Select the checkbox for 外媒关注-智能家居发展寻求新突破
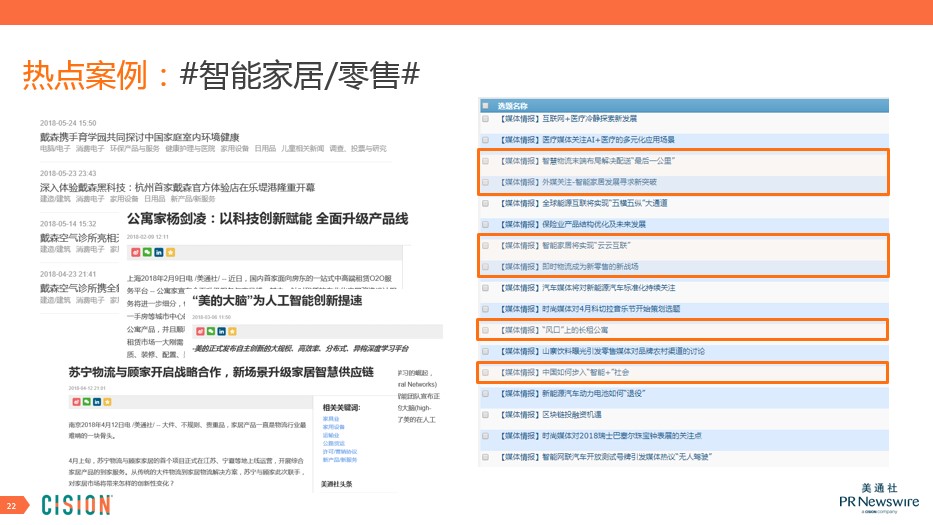 pyautogui.click(x=486, y=182)
